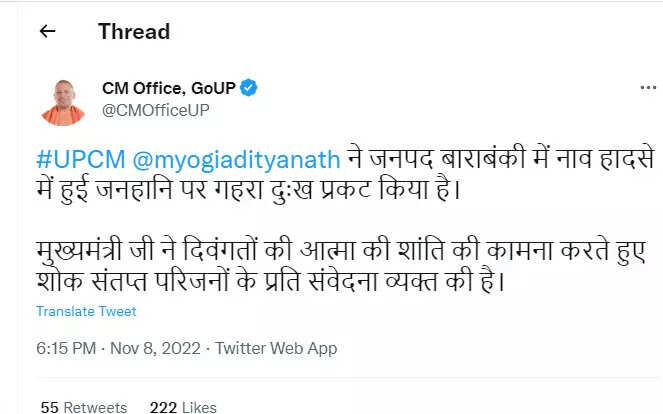Click the Twitter Web App source label
The image size is (663, 414).
[276, 348]
